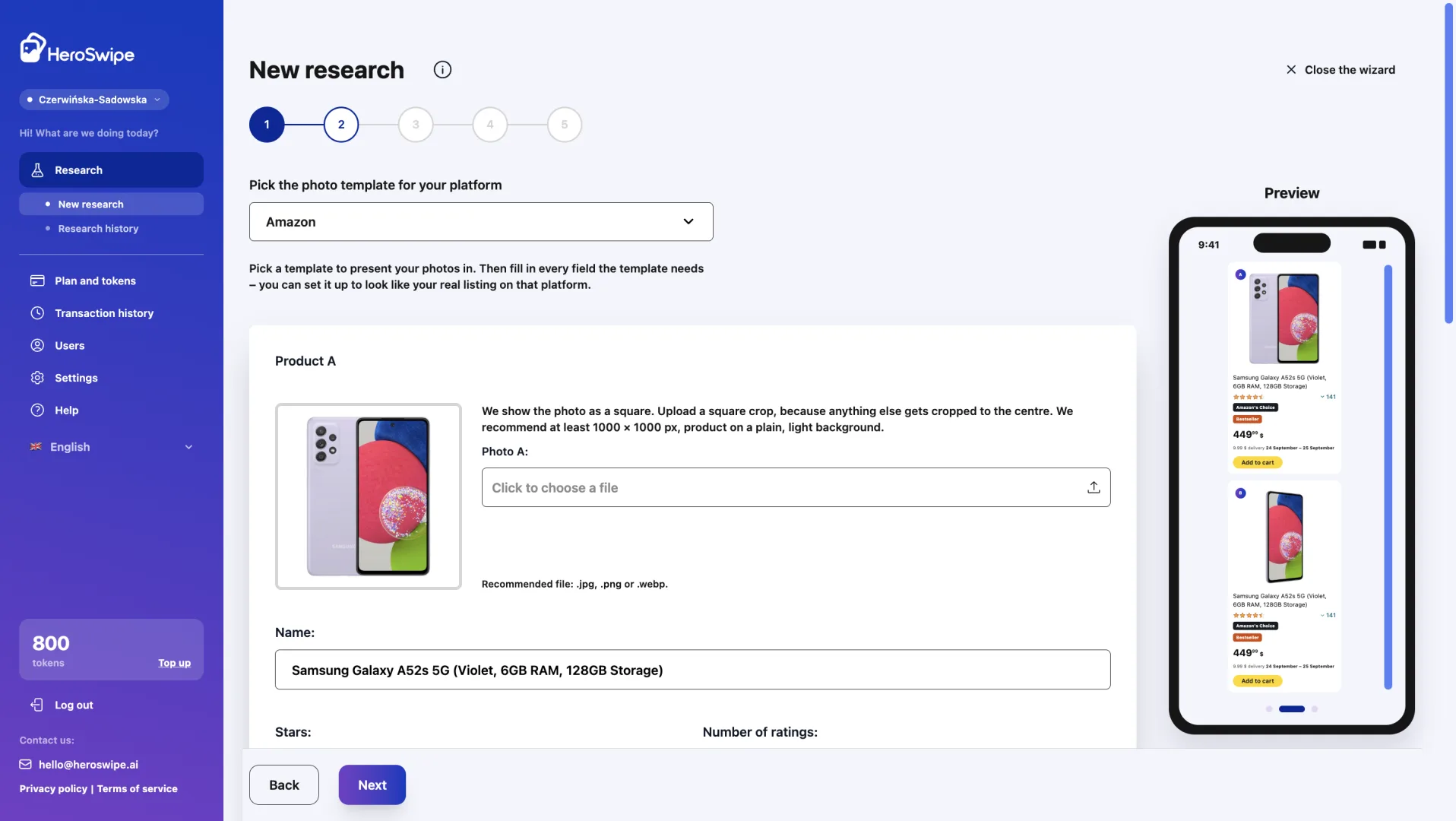
Task: Go to wizard step 4
Action: click(490, 125)
